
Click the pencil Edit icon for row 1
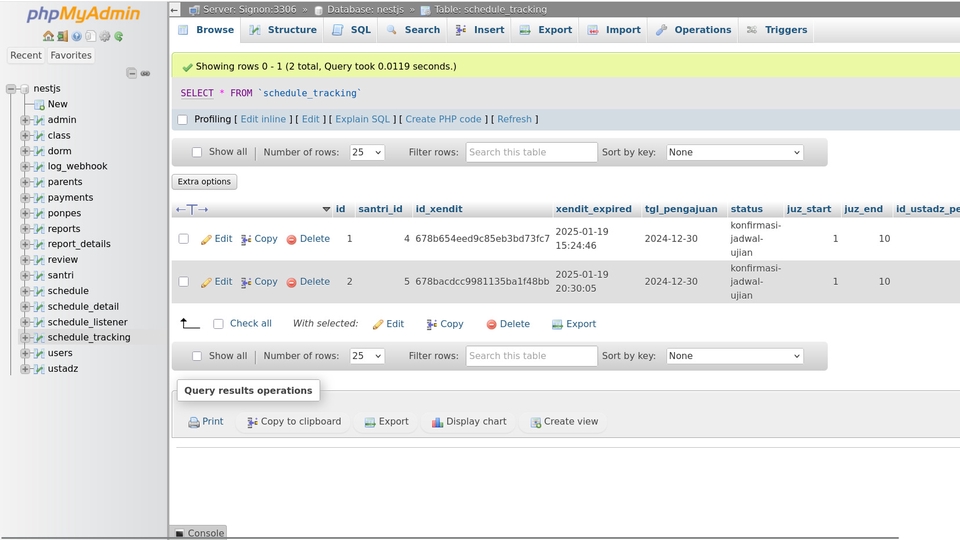[x=206, y=240]
